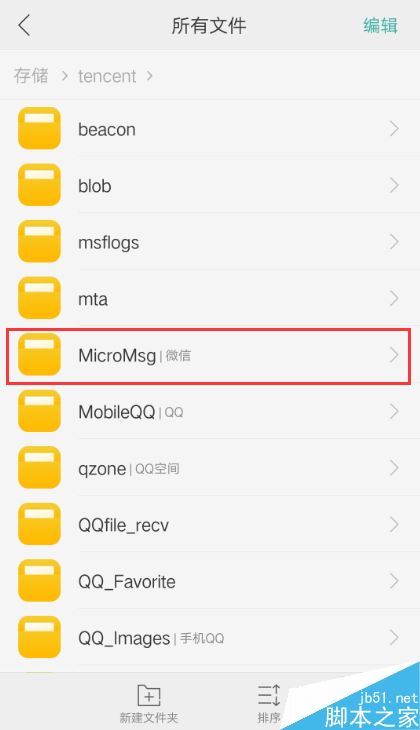Expand the qzone row chevron

[394, 468]
